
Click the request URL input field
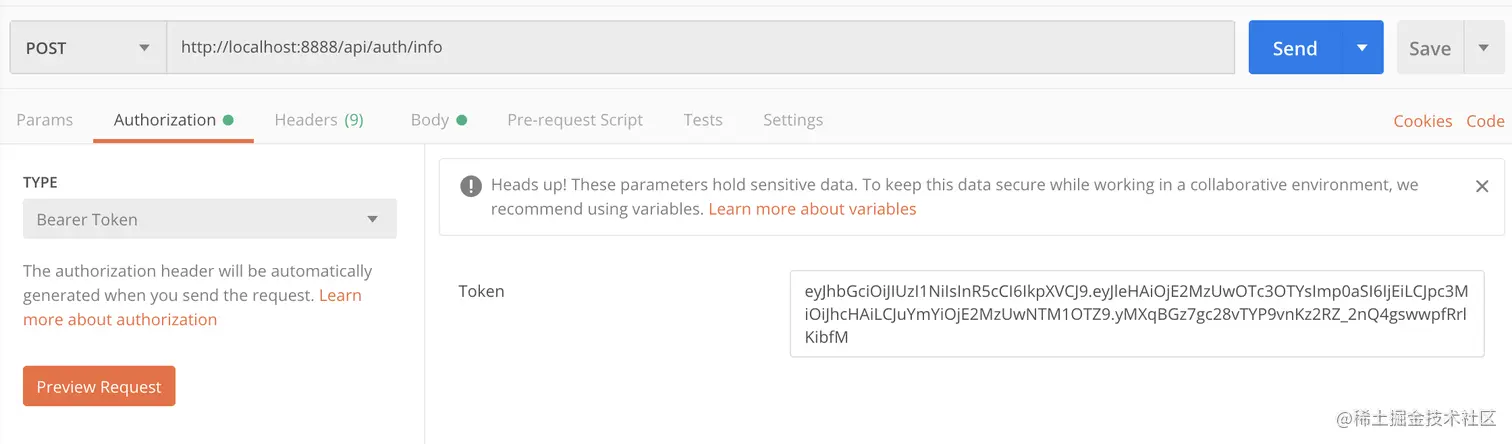pyautogui.click(x=700, y=48)
